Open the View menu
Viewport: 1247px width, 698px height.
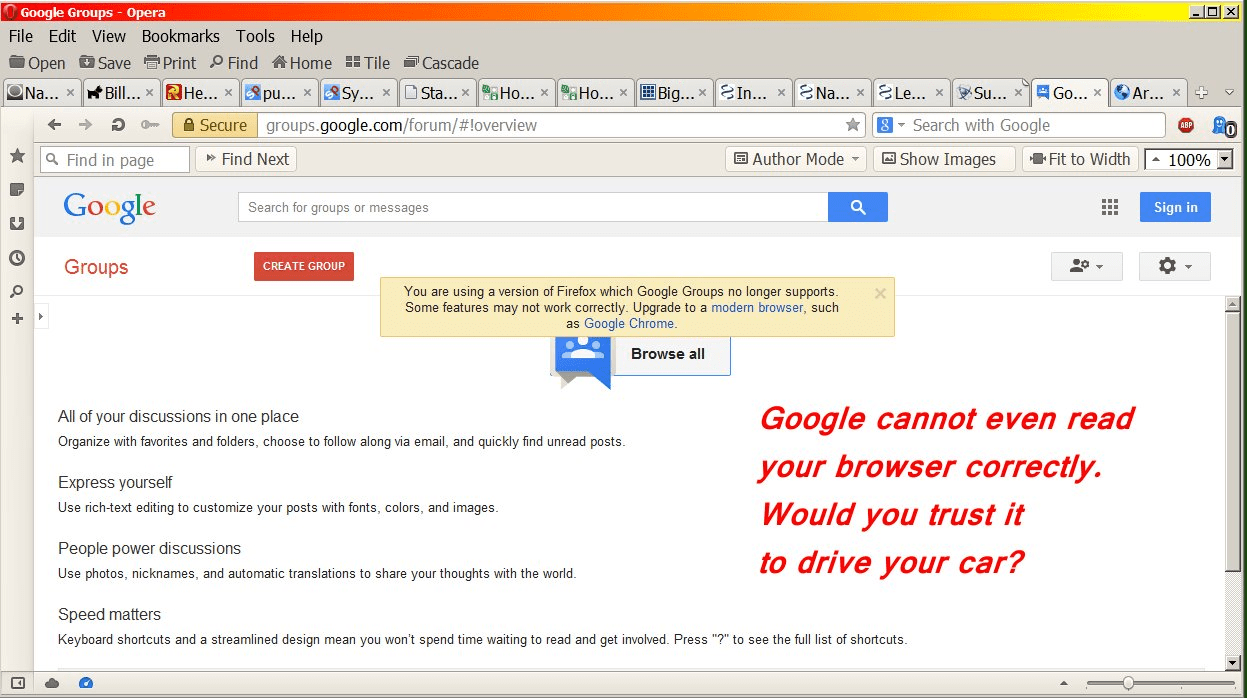[109, 36]
